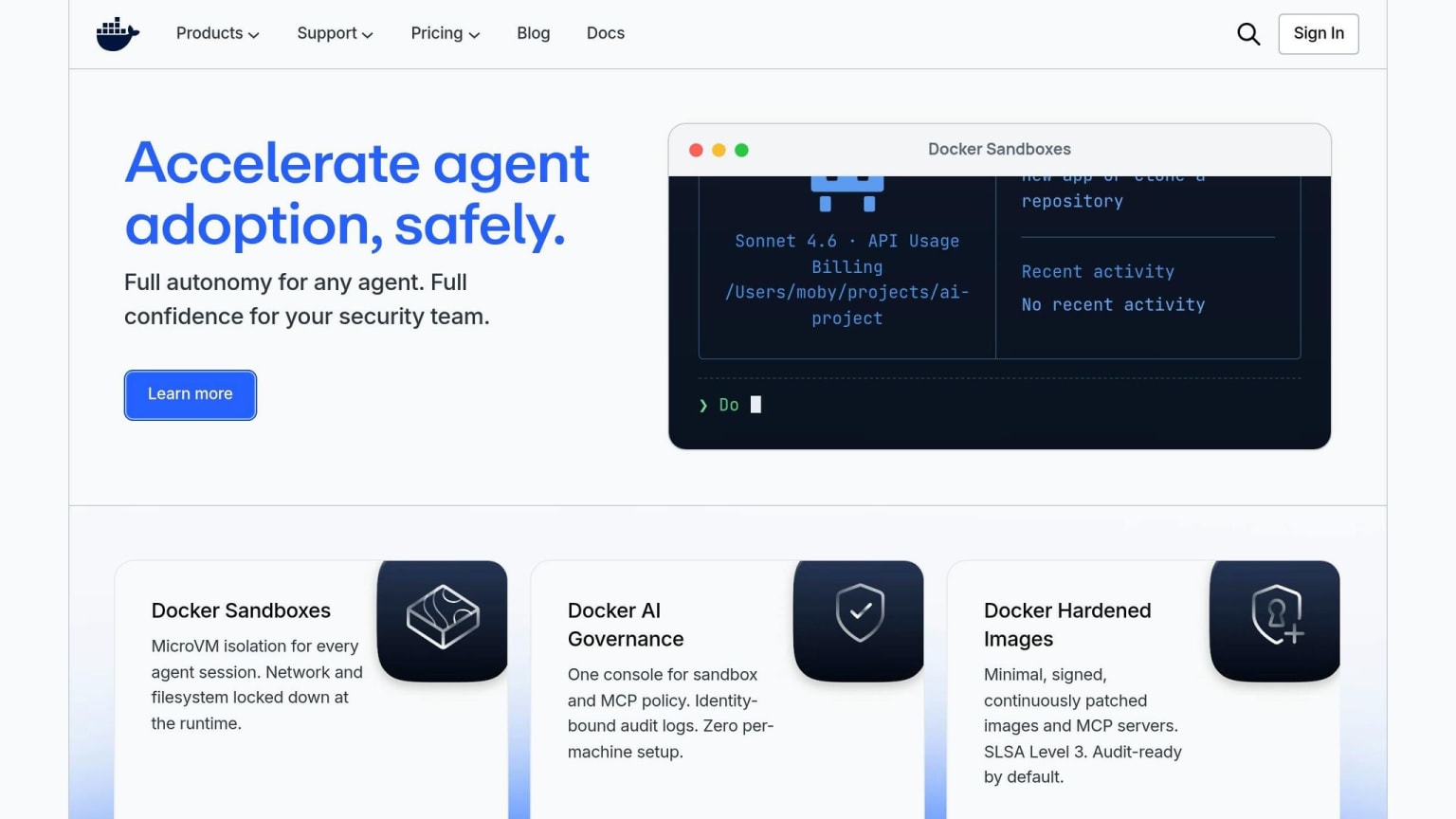Expand the Products dropdown menu

[217, 33]
